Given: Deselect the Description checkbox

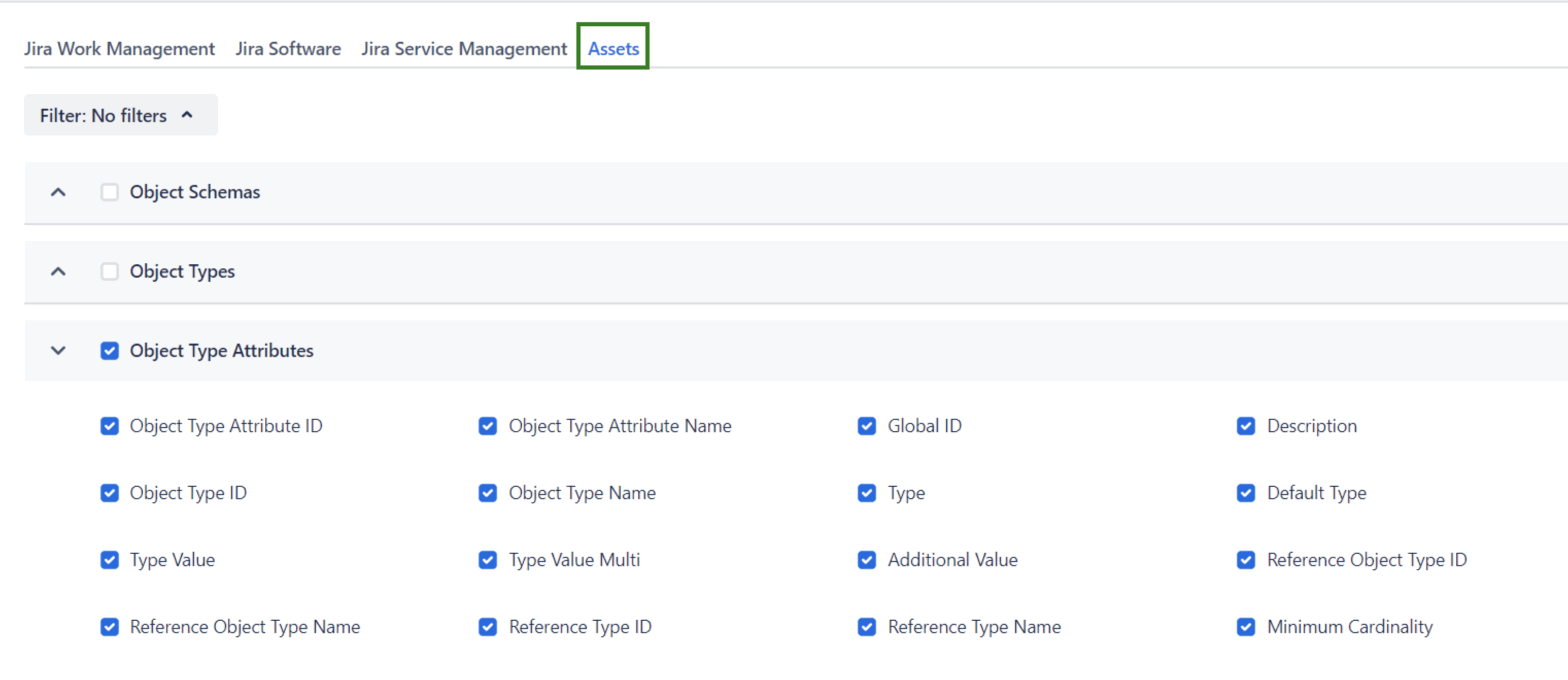Looking at the screenshot, I should tap(1246, 426).
